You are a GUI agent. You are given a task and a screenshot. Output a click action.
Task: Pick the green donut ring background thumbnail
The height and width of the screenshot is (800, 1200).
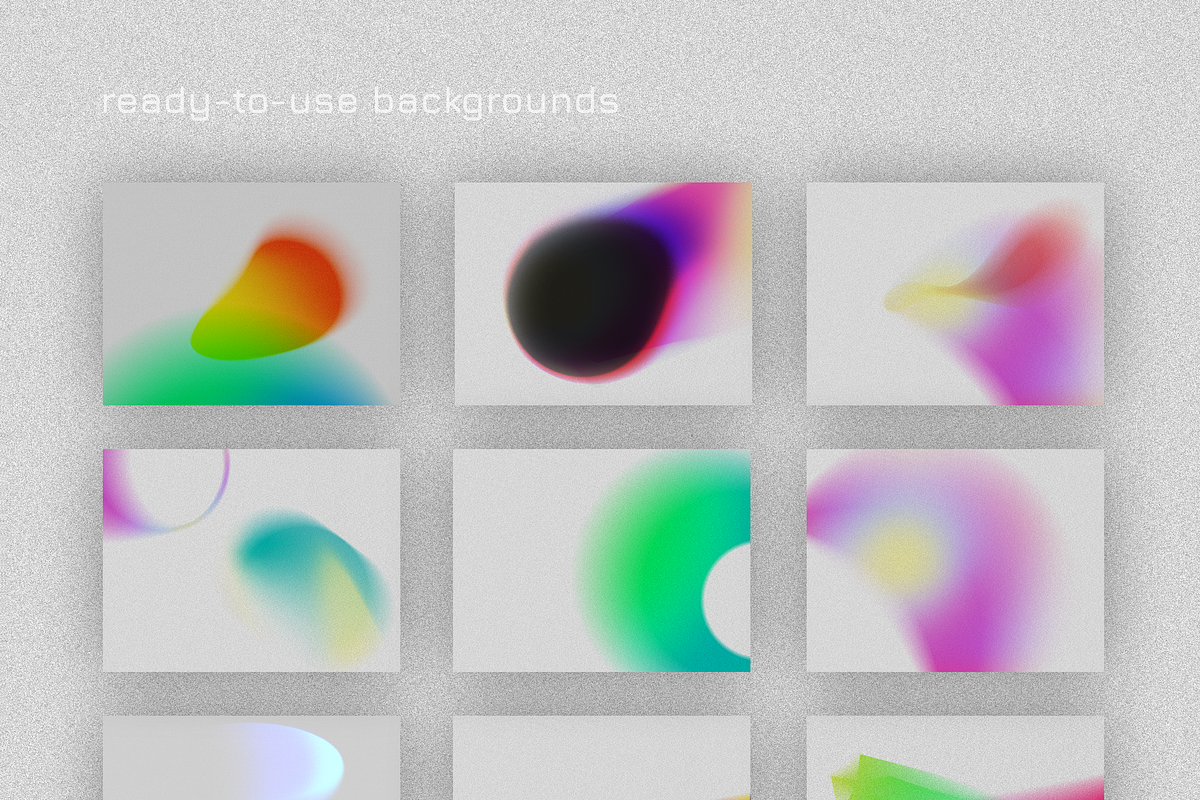coord(603,560)
